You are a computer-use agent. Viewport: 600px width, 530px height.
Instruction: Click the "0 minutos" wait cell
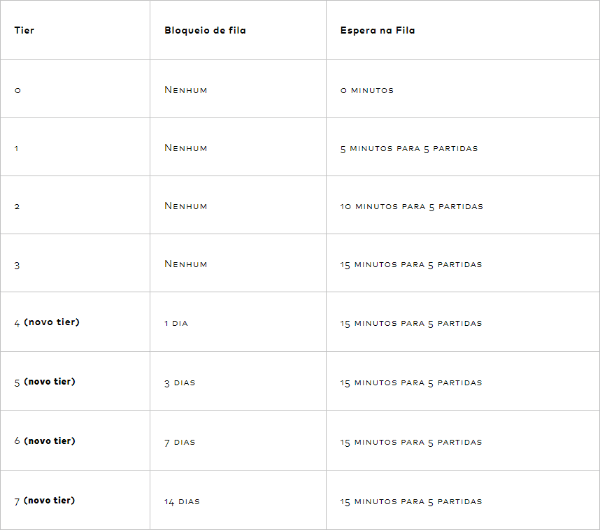coord(367,90)
